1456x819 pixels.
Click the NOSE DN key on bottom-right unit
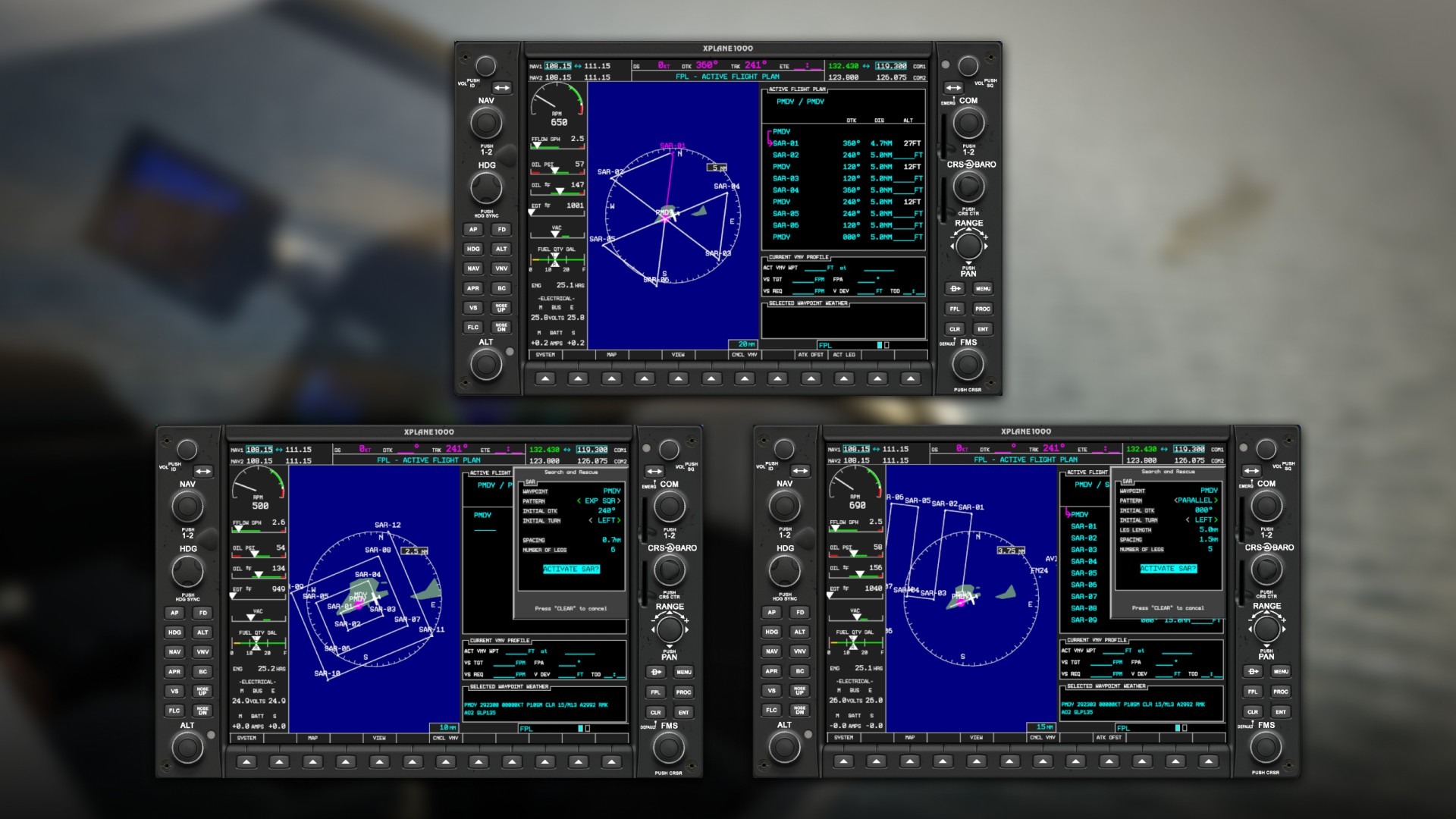tap(799, 711)
